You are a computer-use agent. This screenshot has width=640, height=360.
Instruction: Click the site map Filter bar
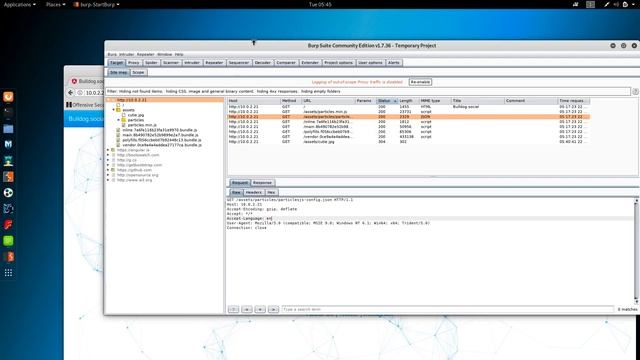(x=367, y=91)
